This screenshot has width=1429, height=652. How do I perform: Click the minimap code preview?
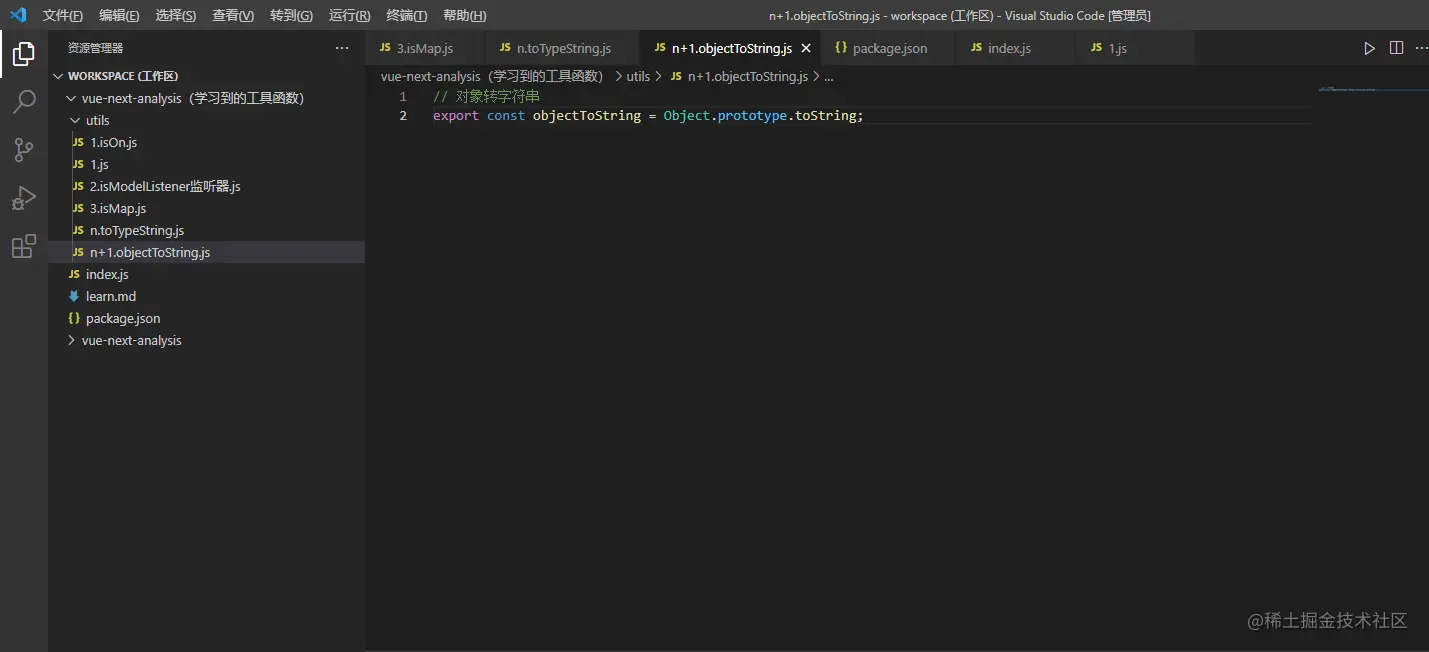[1374, 90]
